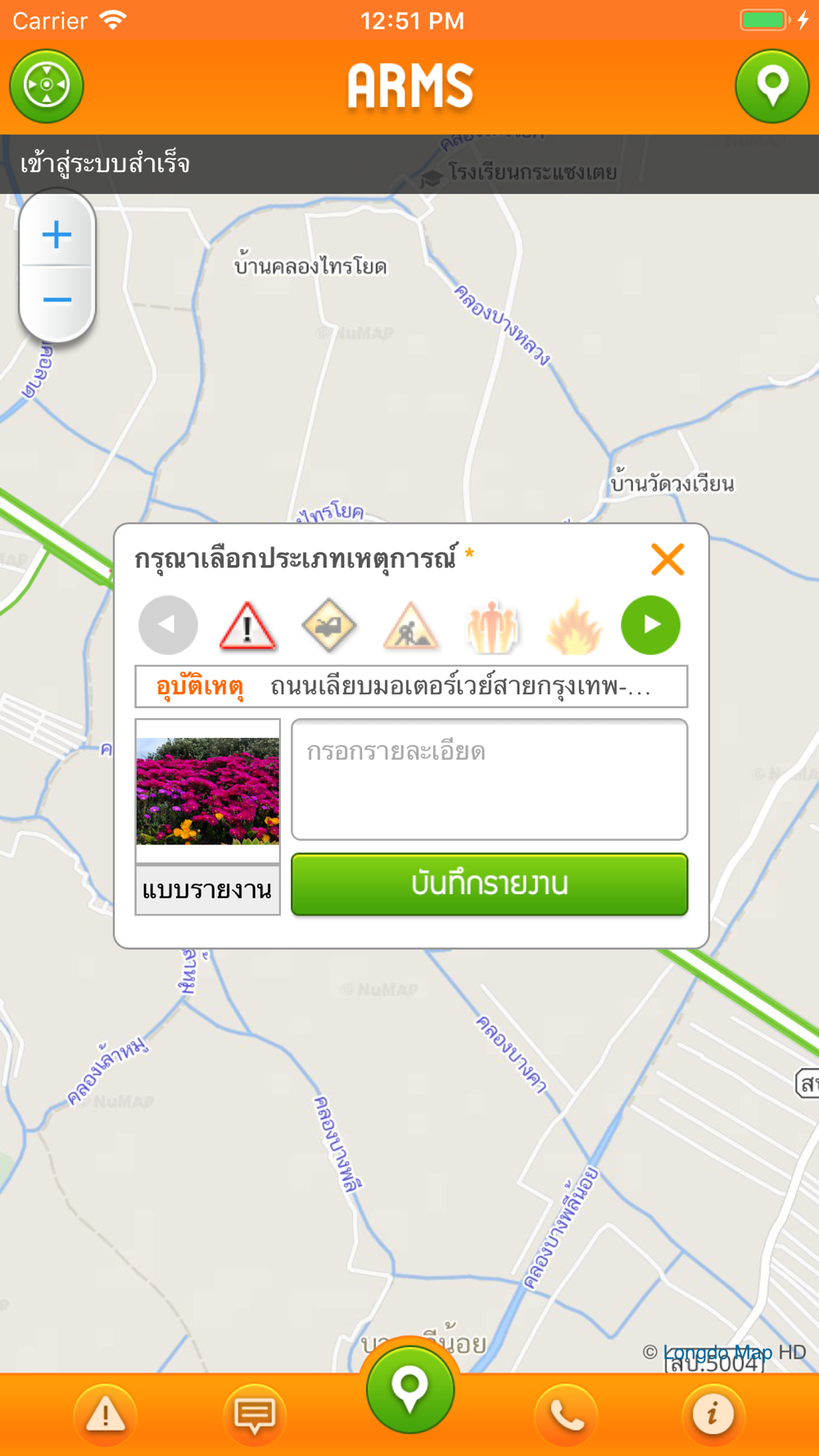Open the phone call tab at bottom

click(566, 1415)
